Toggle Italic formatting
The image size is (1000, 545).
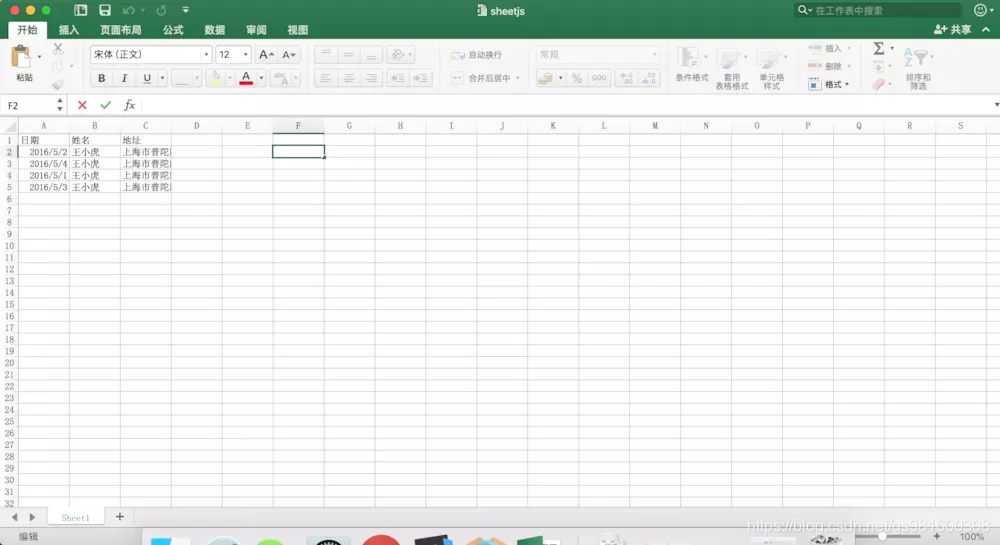pos(124,78)
